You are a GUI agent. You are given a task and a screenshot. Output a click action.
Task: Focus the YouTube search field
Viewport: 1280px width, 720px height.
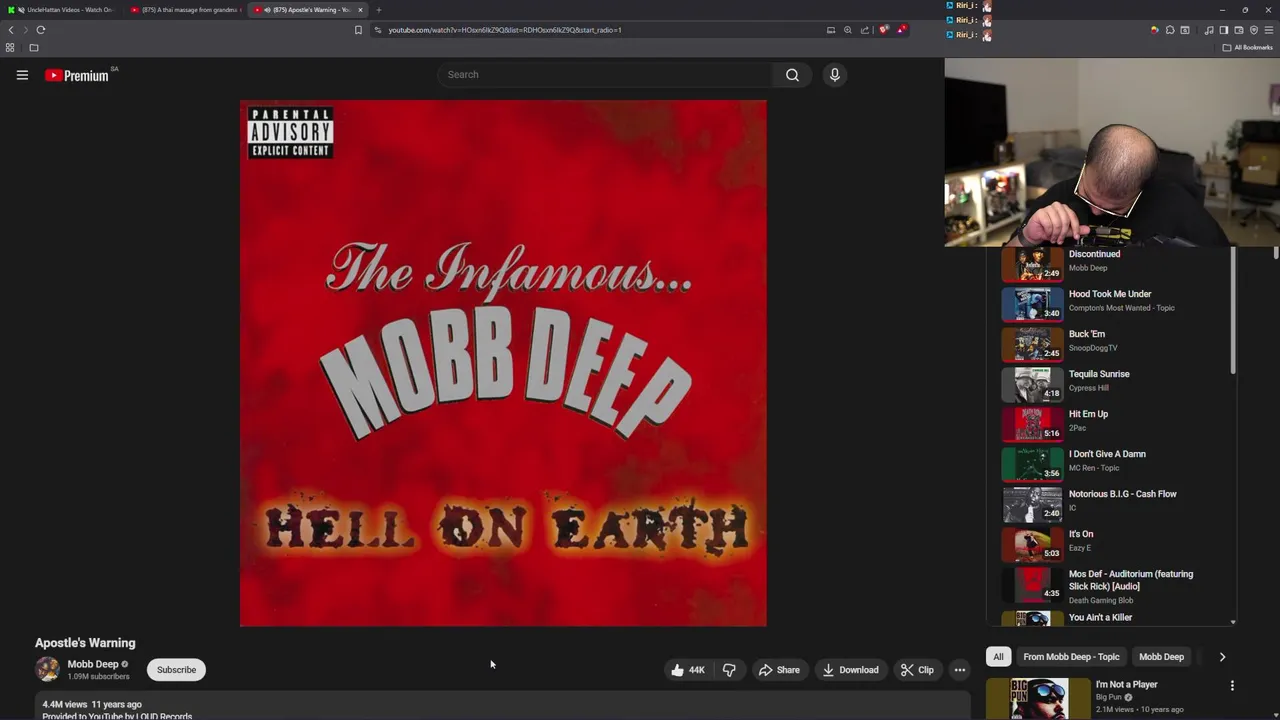click(x=605, y=75)
